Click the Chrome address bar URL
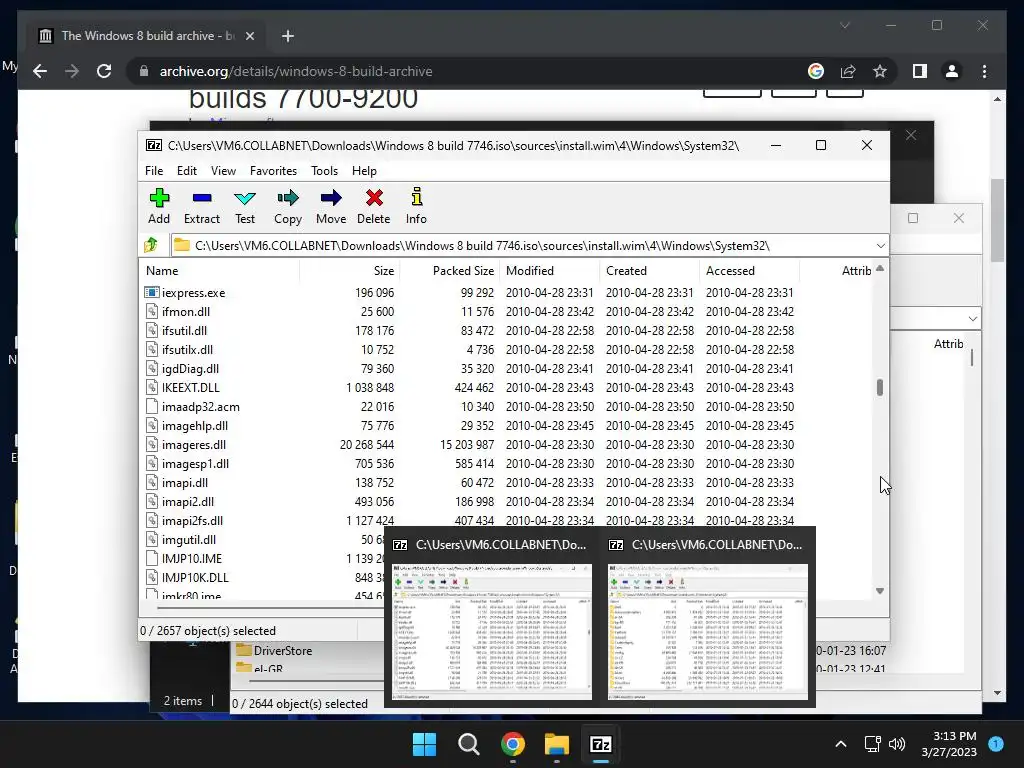This screenshot has height=768, width=1024. 296,71
